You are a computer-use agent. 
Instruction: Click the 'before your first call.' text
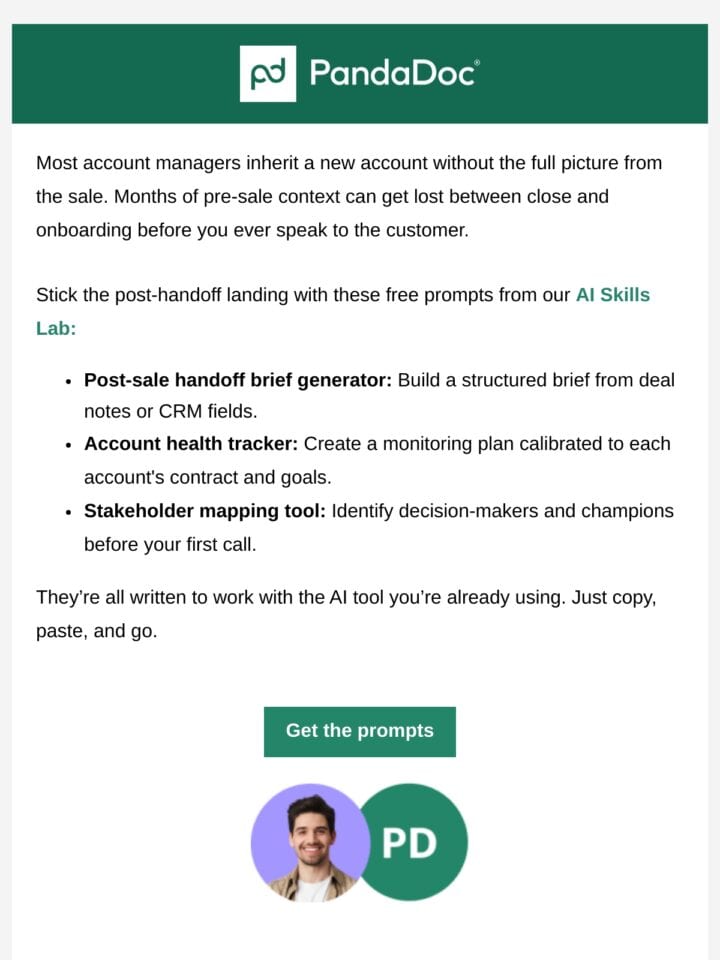(170, 544)
